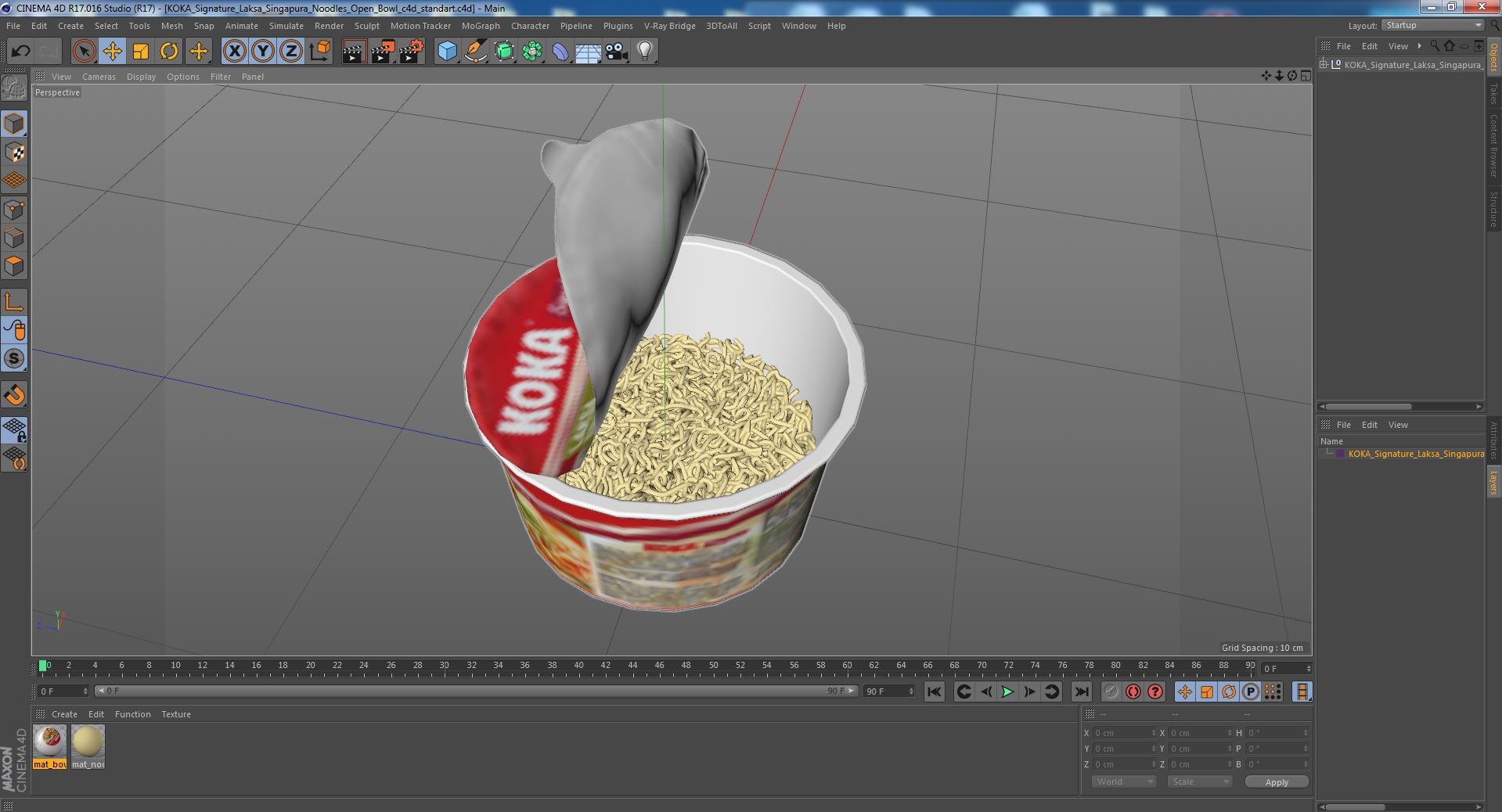Open Material Manager Create menu
This screenshot has height=812, width=1502.
pyautogui.click(x=64, y=714)
